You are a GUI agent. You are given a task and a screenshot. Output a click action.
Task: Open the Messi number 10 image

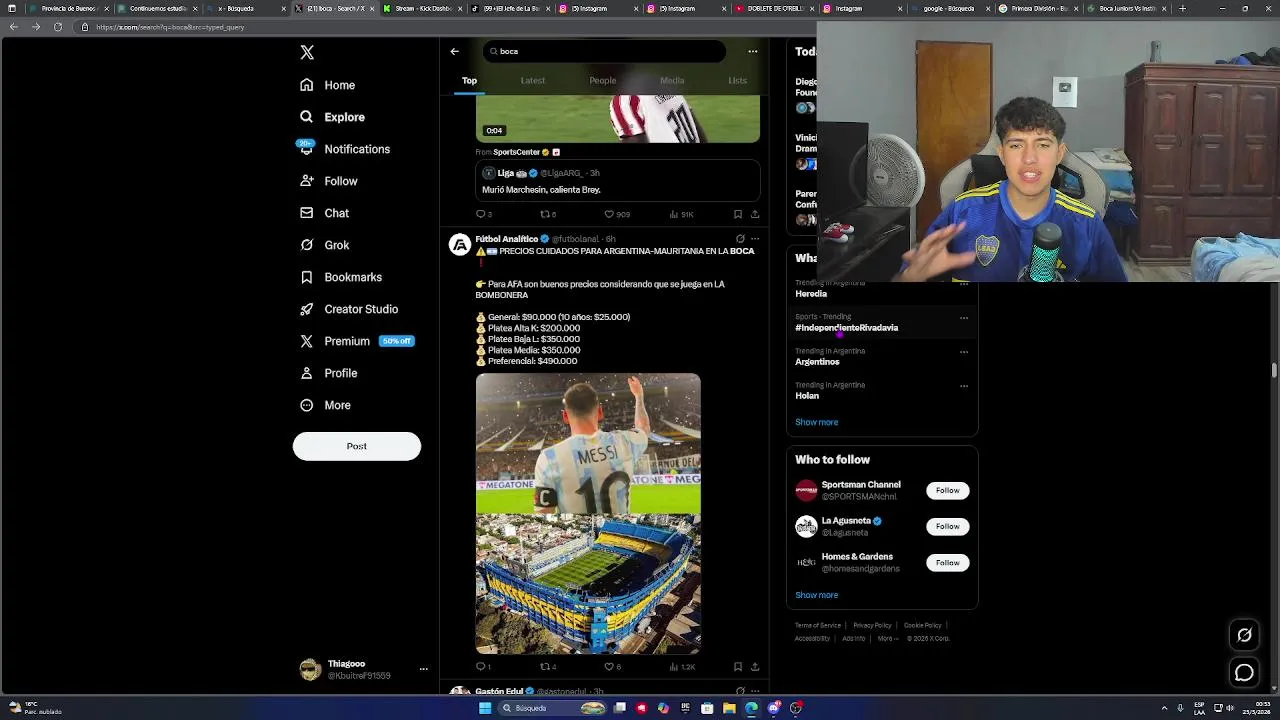(588, 443)
